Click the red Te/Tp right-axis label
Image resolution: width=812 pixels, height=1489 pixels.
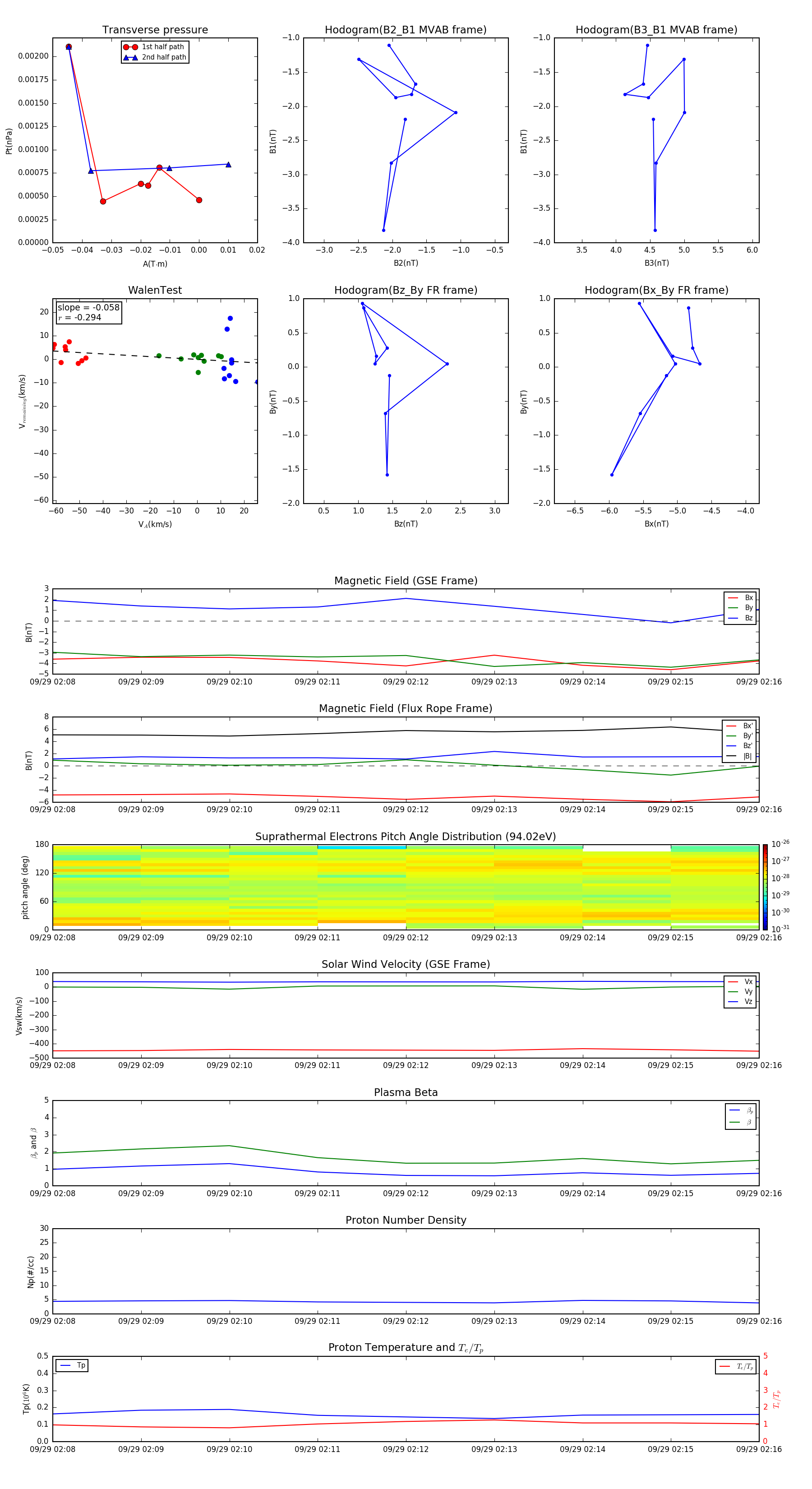pyautogui.click(x=777, y=1399)
